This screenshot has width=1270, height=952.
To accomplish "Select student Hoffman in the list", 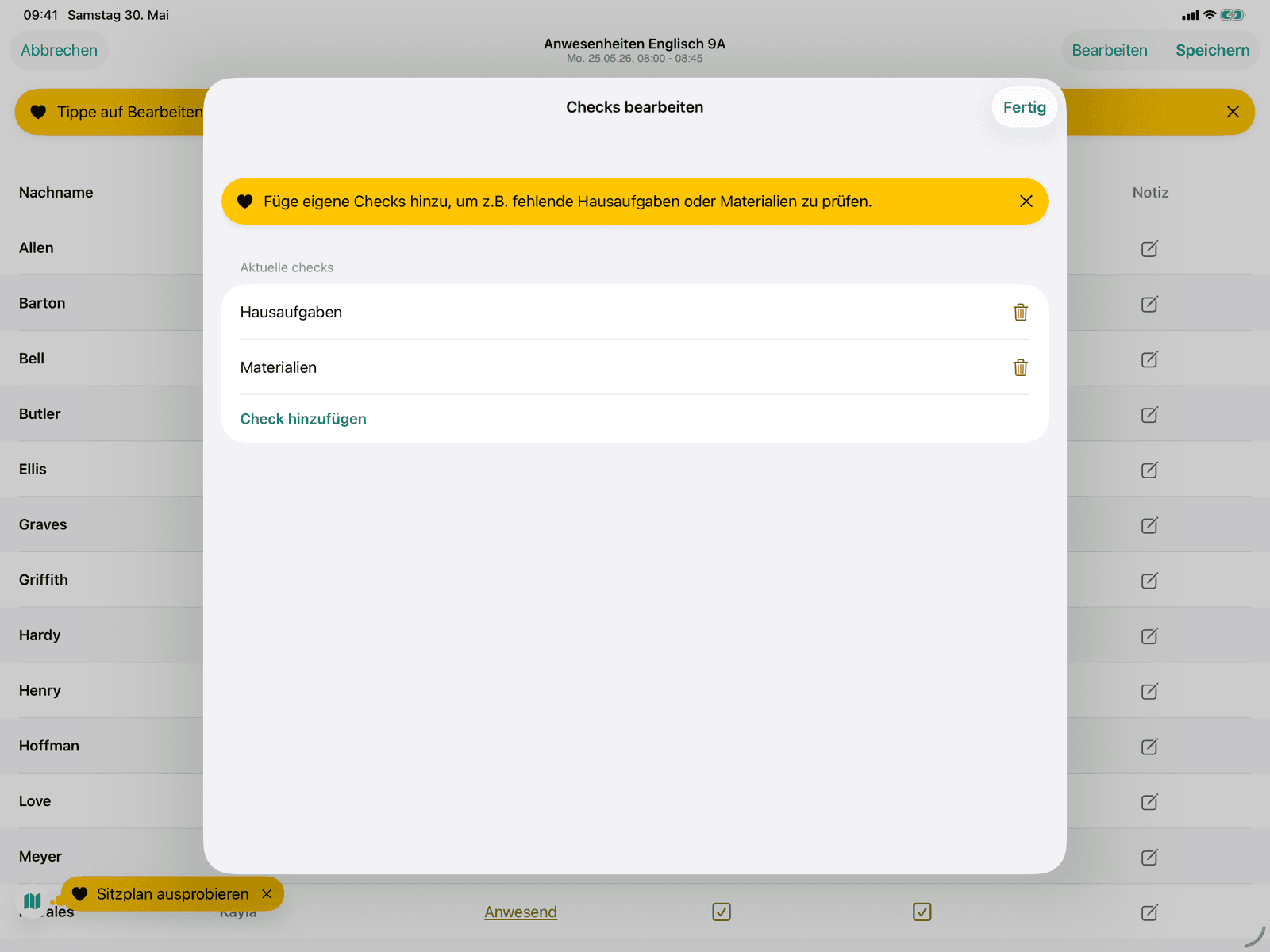I will 49,746.
